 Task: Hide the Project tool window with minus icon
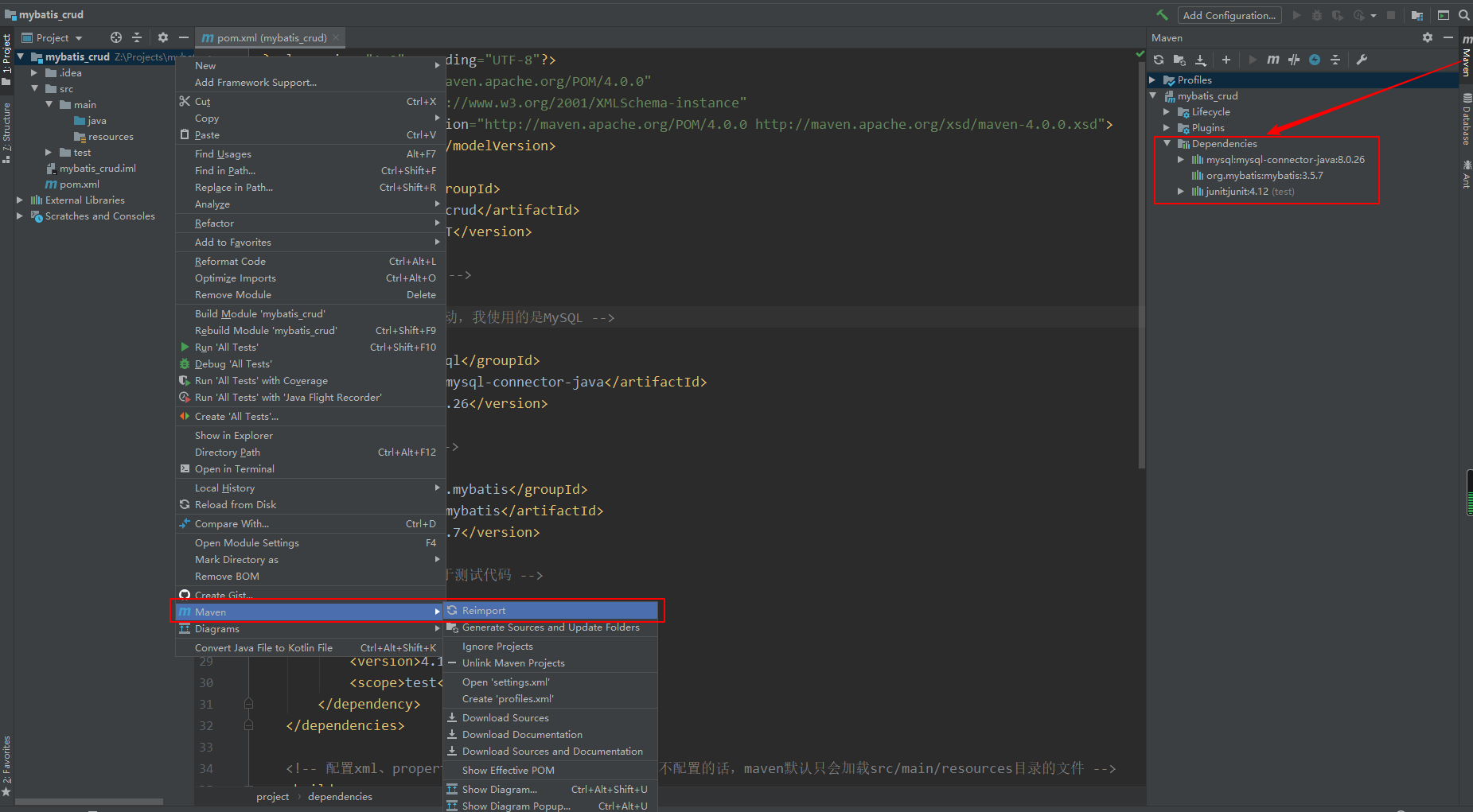[184, 37]
